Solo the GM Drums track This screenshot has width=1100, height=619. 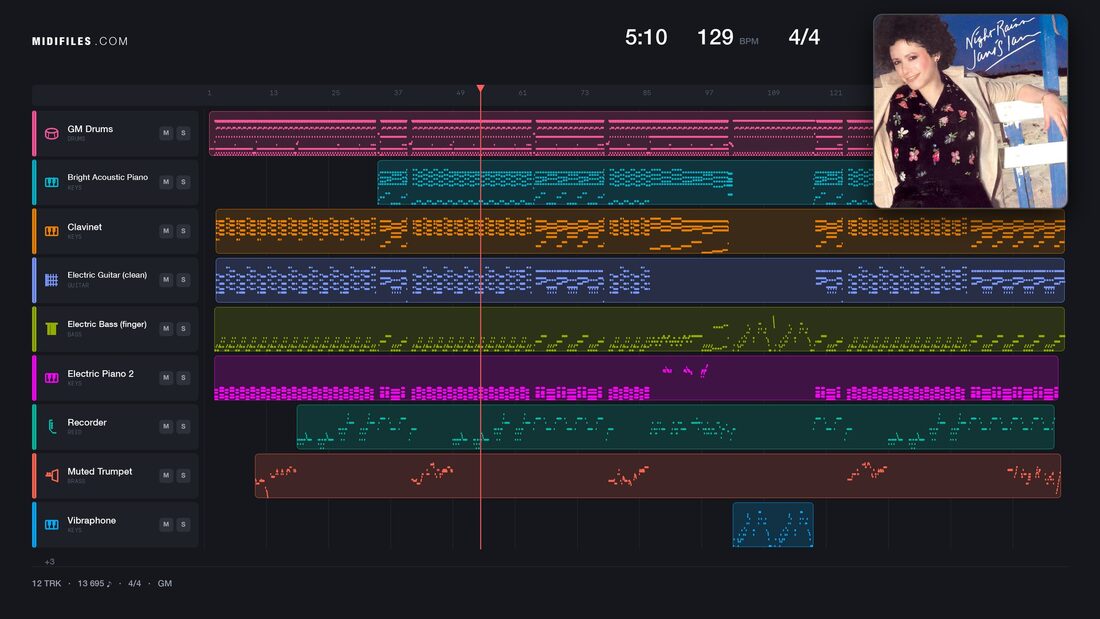[x=183, y=133]
